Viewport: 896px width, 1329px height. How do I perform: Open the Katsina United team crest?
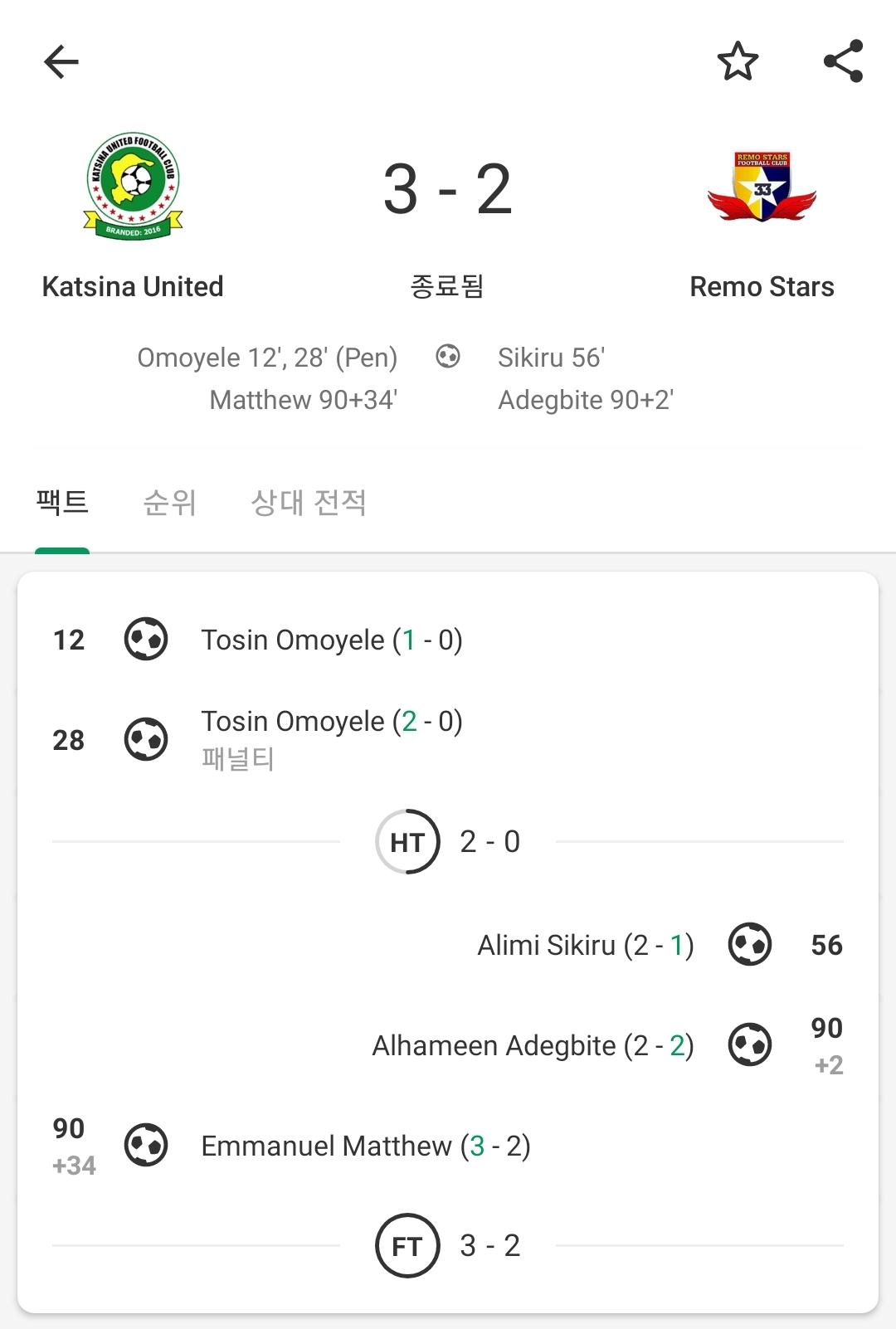[133, 187]
